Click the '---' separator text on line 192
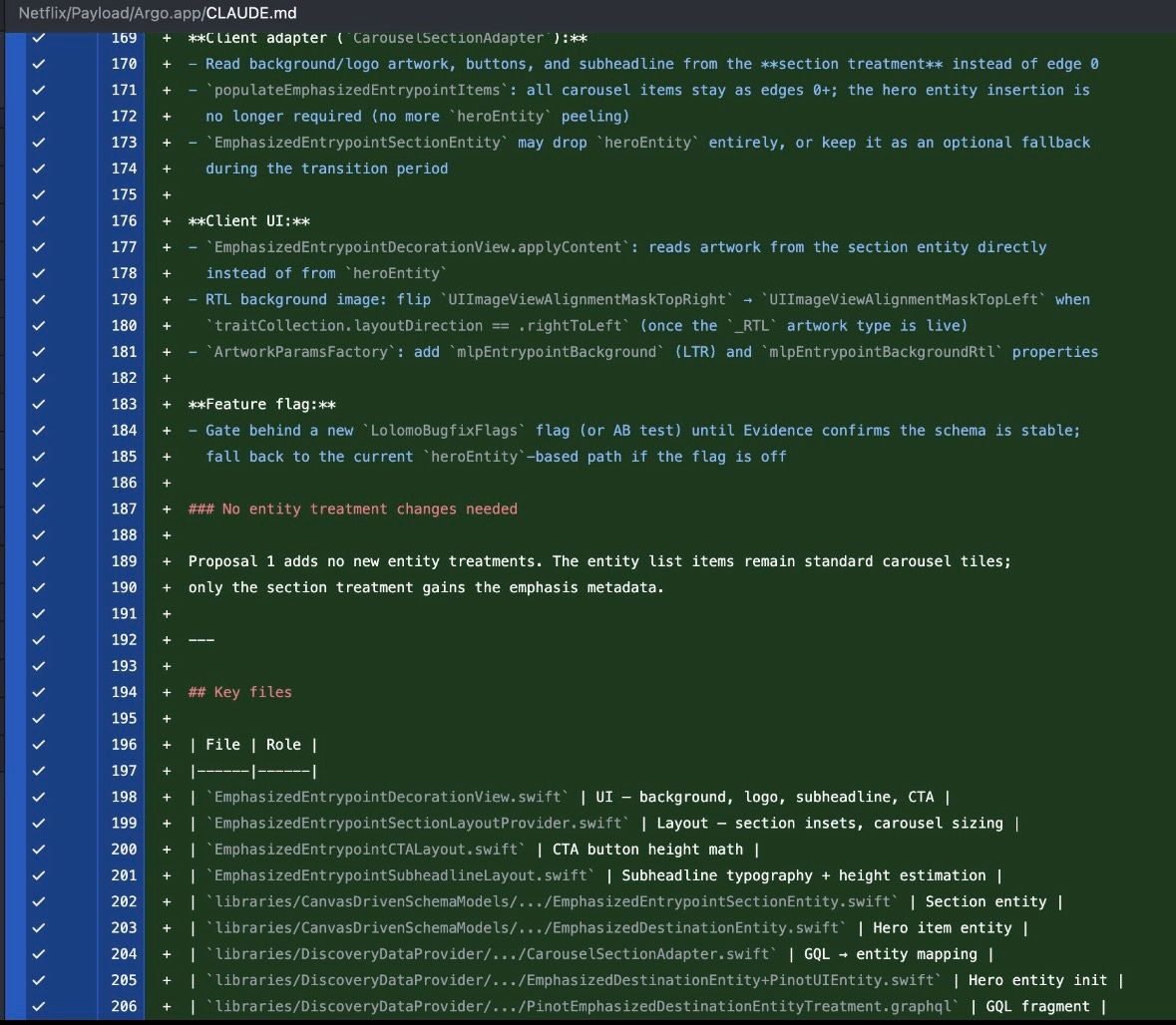Image resolution: width=1176 pixels, height=1025 pixels. (201, 639)
